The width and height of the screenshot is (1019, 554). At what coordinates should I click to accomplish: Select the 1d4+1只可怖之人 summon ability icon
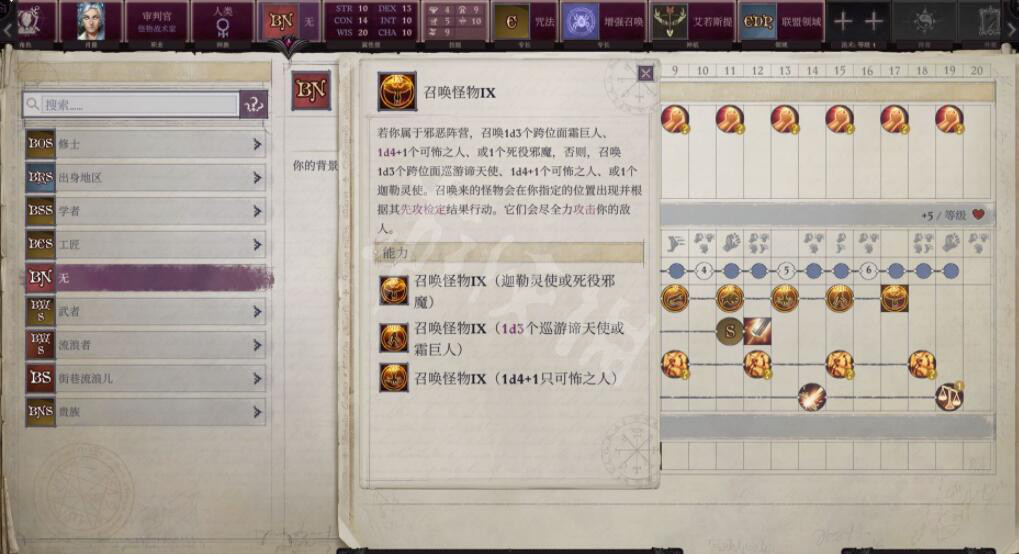(x=394, y=378)
